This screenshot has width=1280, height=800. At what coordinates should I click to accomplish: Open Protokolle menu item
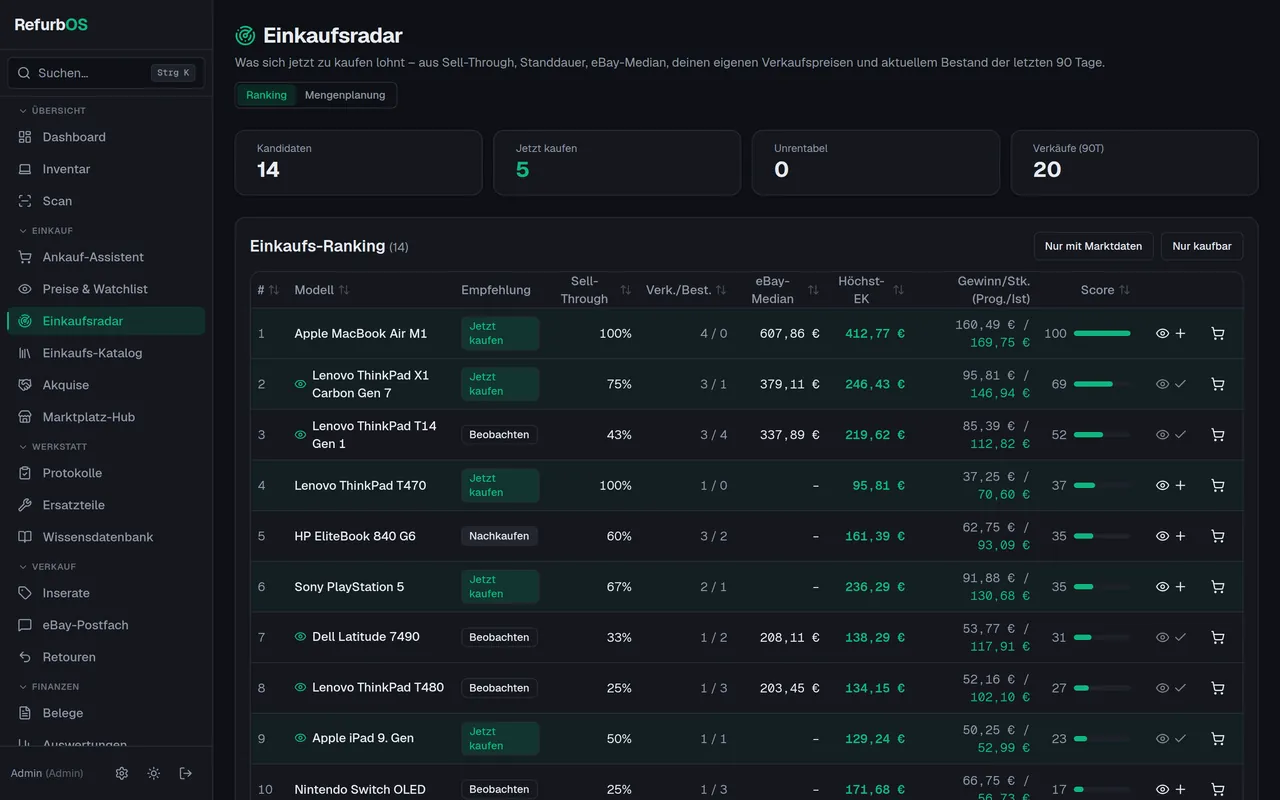point(106,473)
